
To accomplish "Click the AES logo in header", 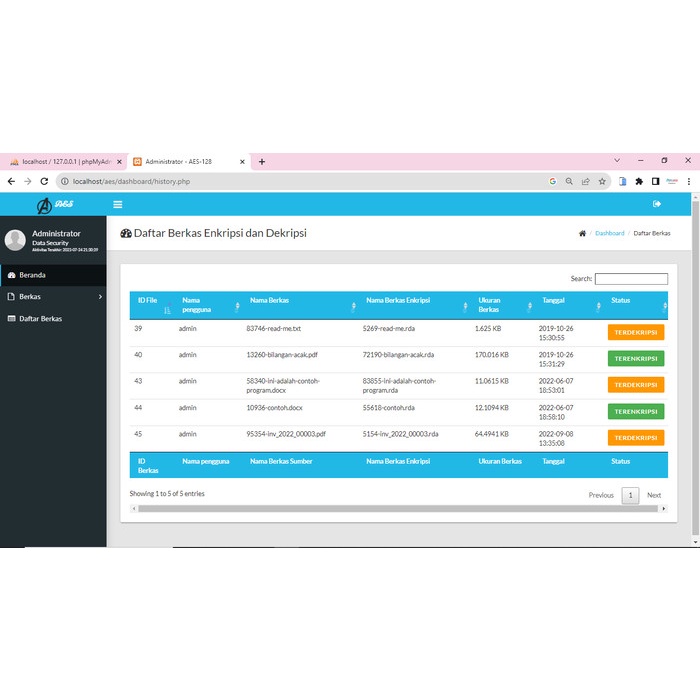I will pyautogui.click(x=55, y=205).
